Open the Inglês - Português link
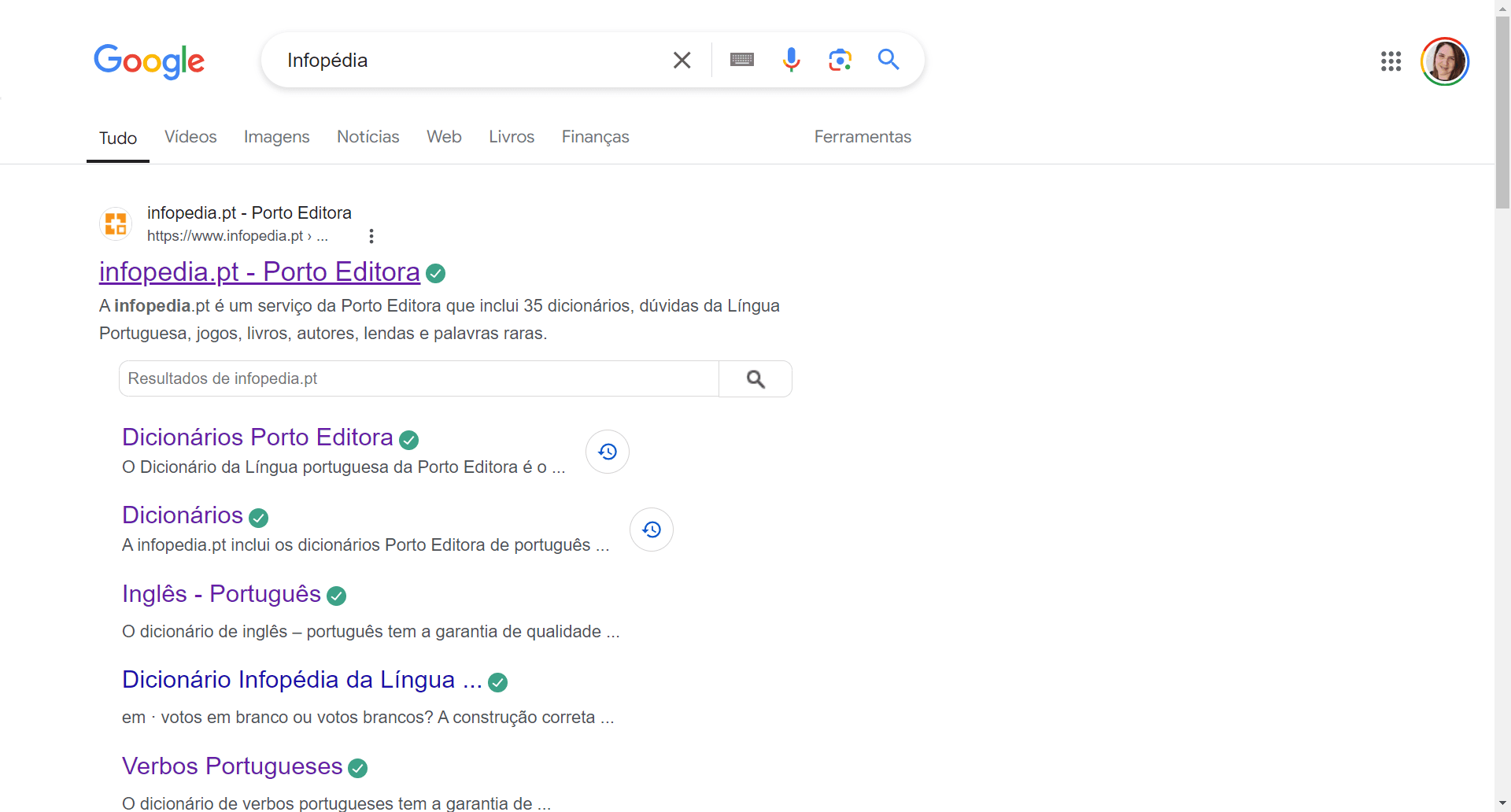 [x=221, y=594]
